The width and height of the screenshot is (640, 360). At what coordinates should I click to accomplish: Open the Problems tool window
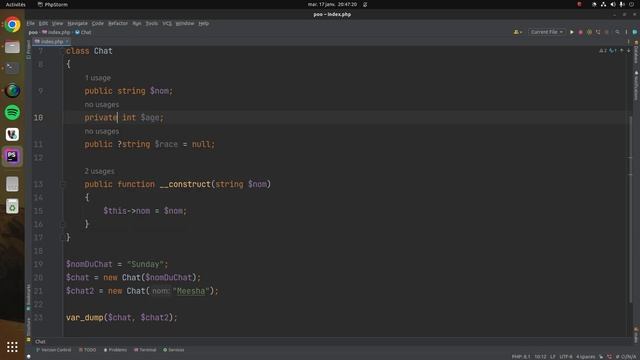[x=115, y=350]
